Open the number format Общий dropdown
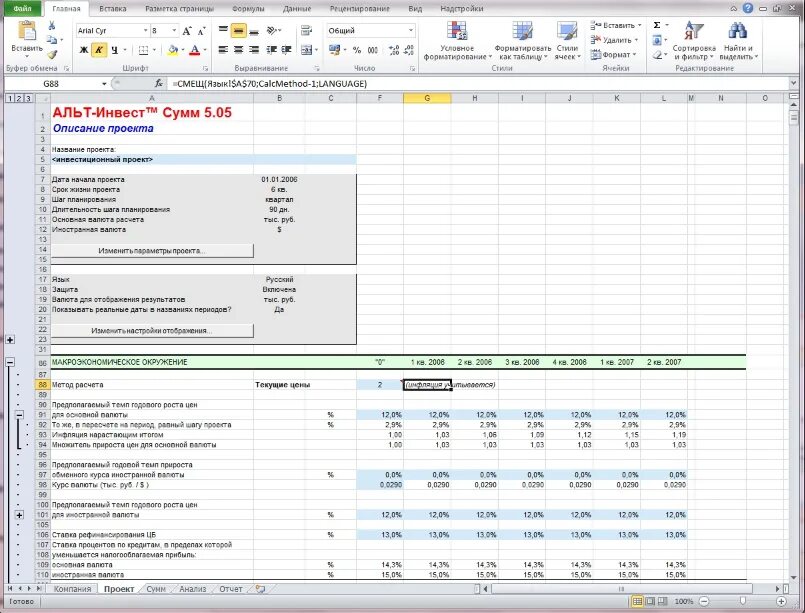The height and width of the screenshot is (613, 805). point(411,31)
